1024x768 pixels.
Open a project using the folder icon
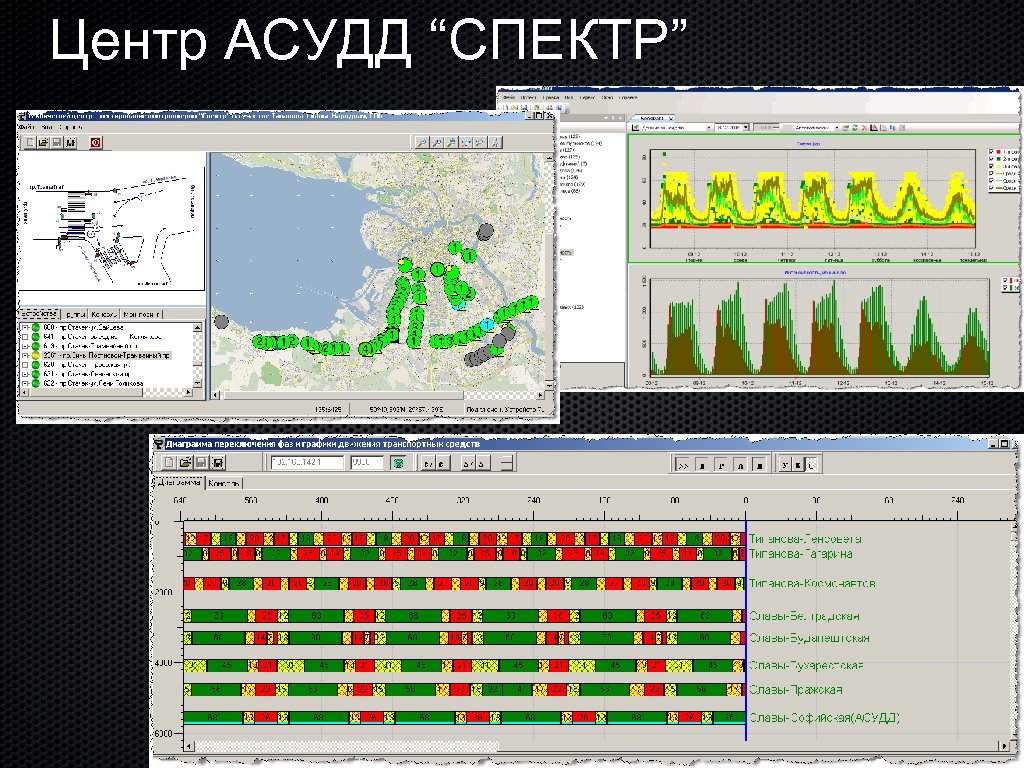click(41, 141)
